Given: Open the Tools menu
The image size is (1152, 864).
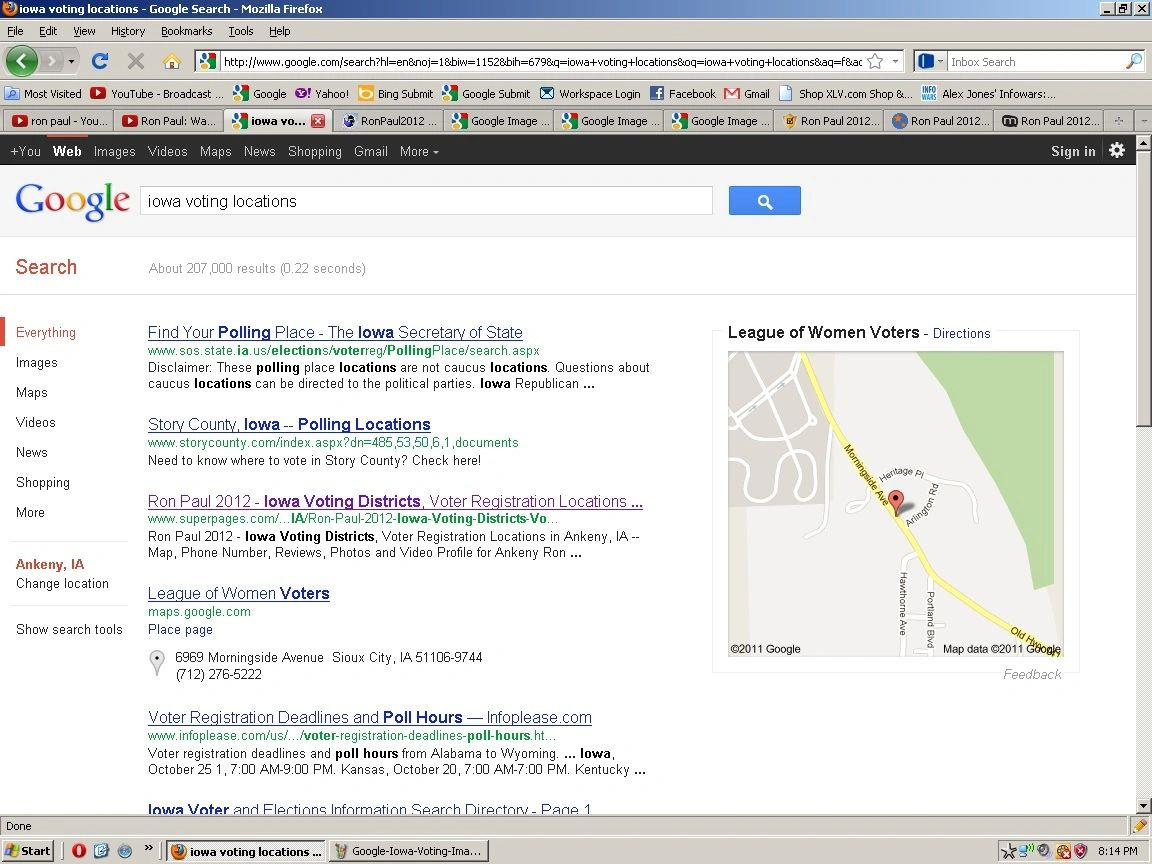Looking at the screenshot, I should point(240,31).
